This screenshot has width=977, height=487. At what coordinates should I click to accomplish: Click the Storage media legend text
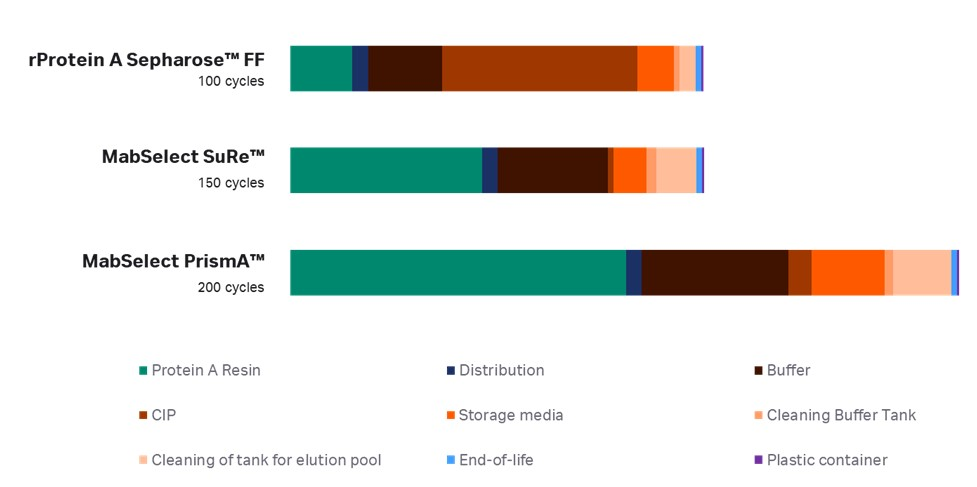[511, 416]
